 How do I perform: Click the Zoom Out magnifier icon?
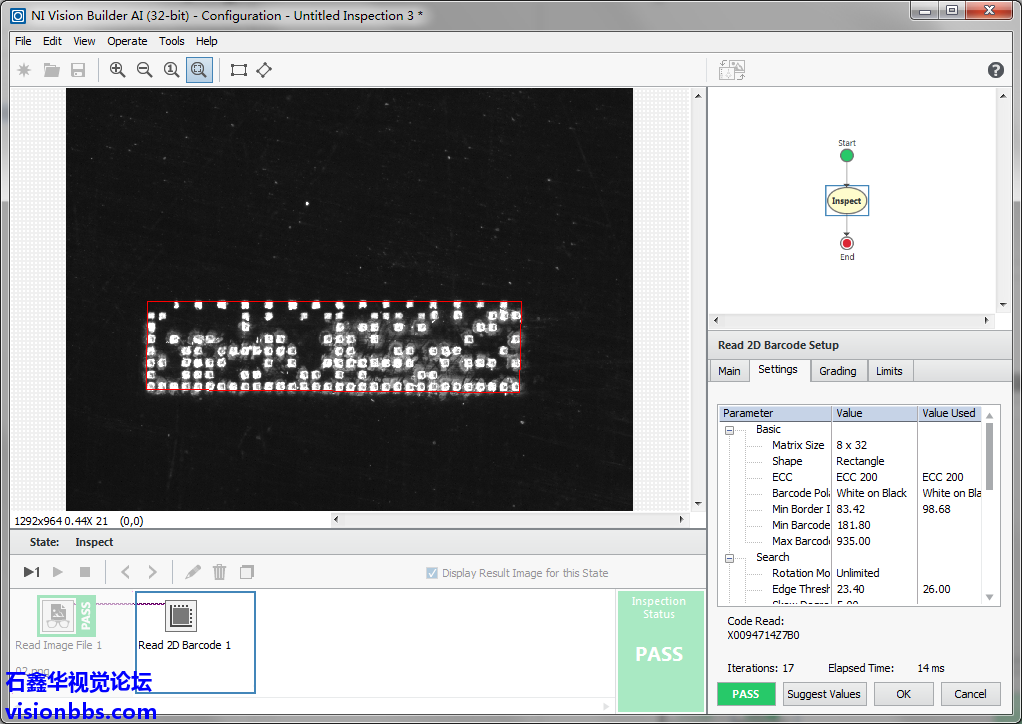coord(144,70)
